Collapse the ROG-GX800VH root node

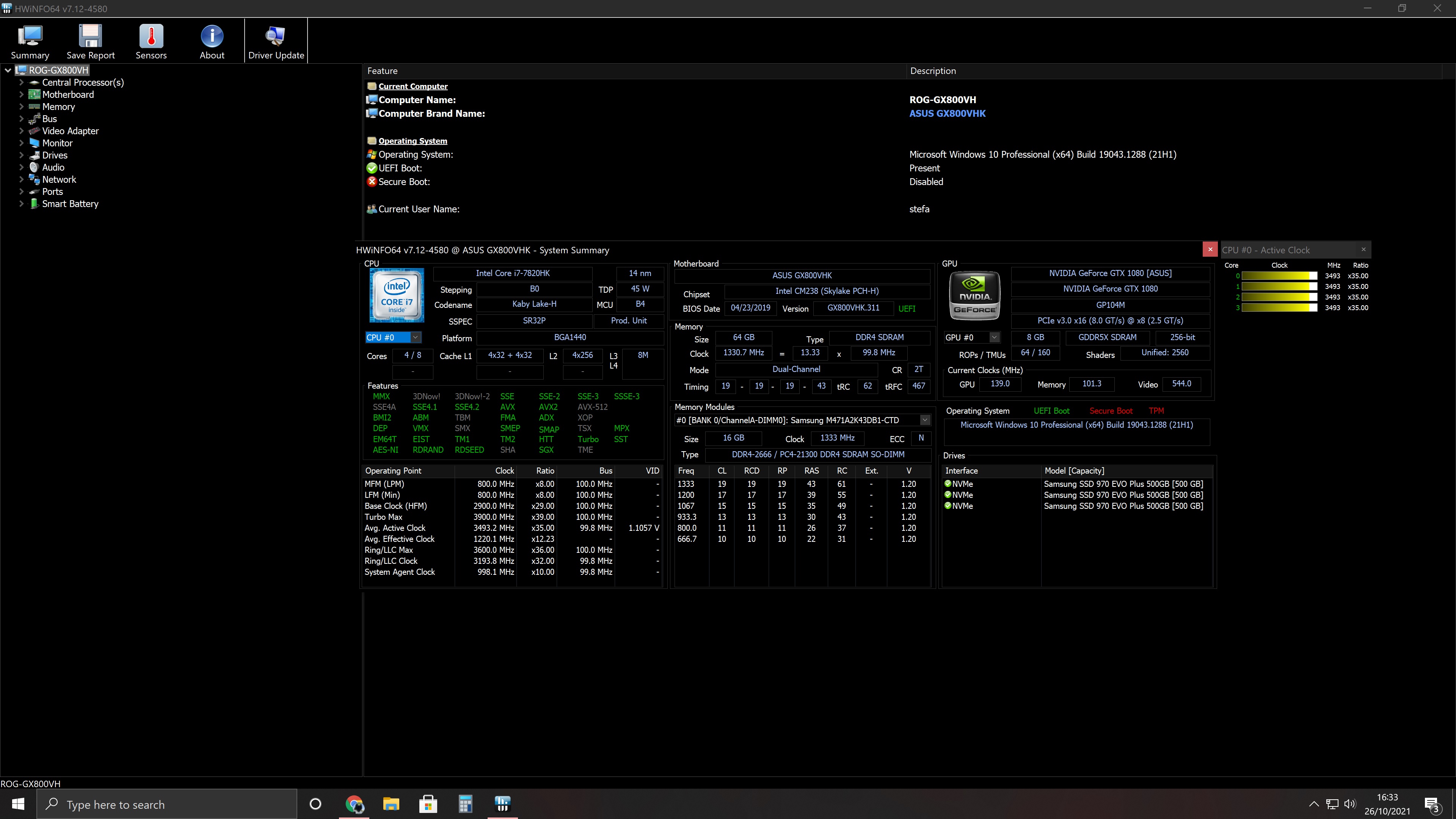[x=8, y=70]
